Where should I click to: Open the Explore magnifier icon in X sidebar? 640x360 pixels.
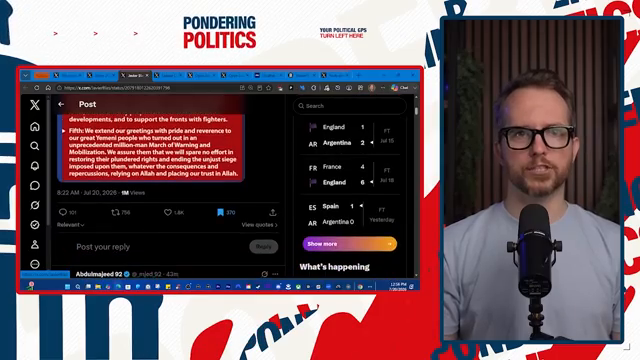click(35, 146)
